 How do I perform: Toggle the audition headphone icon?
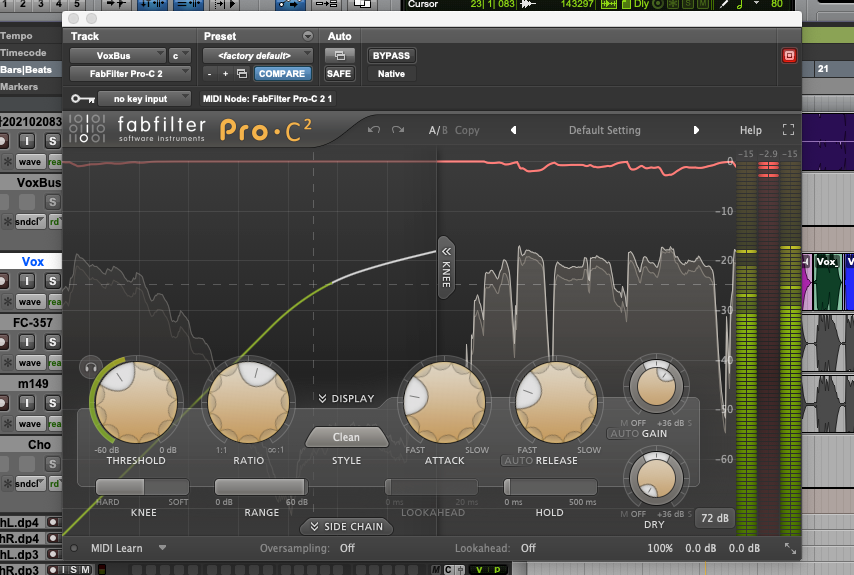click(91, 368)
